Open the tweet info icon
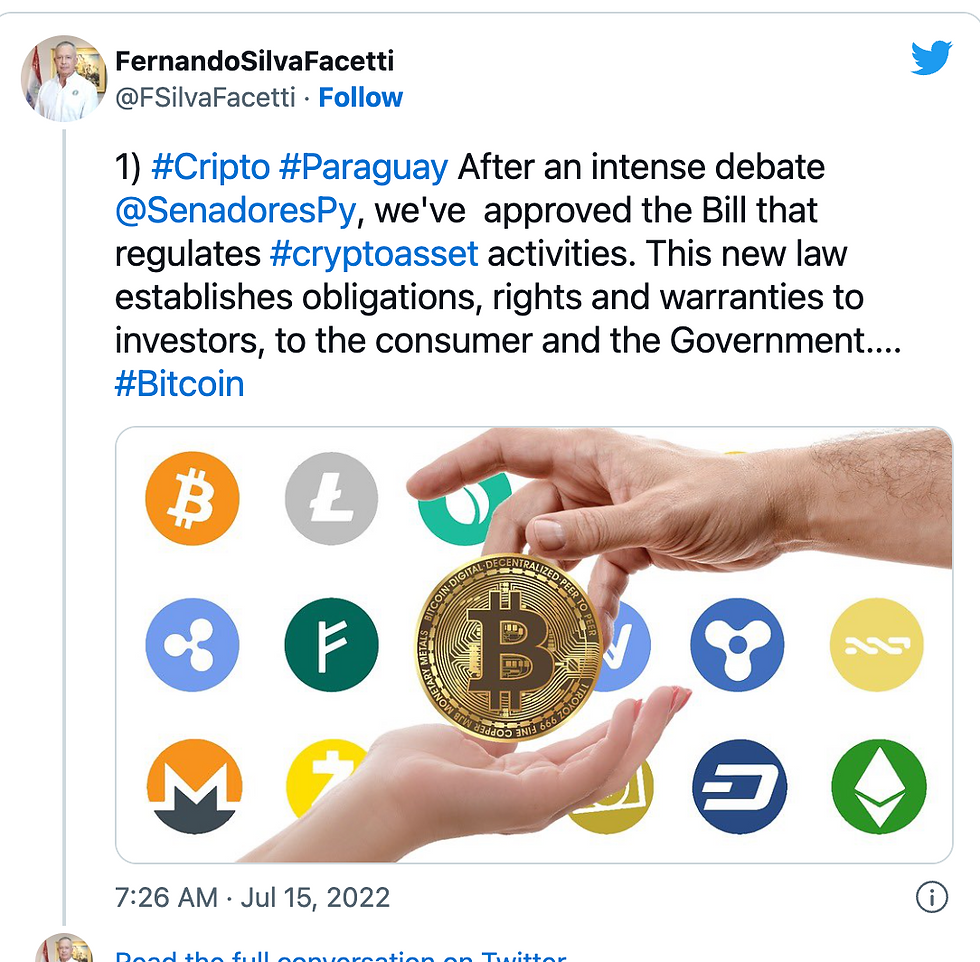 (x=932, y=897)
